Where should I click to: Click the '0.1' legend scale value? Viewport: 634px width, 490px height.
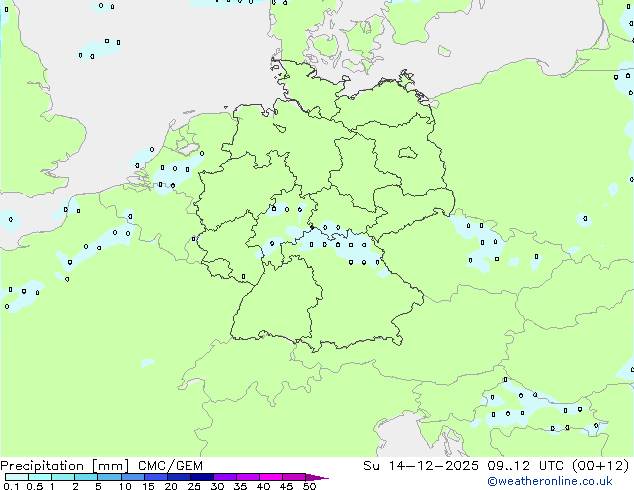click(11, 486)
